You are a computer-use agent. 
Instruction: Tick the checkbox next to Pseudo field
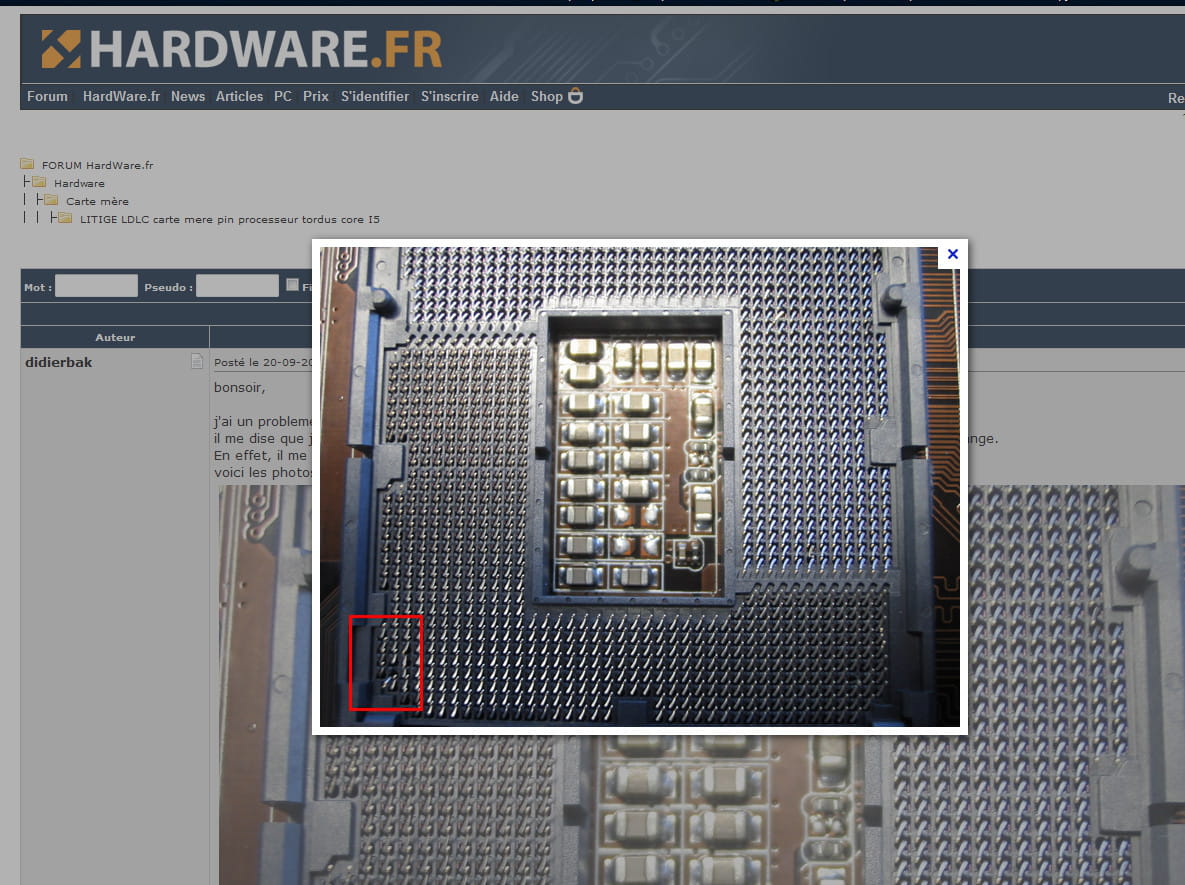[x=292, y=285]
